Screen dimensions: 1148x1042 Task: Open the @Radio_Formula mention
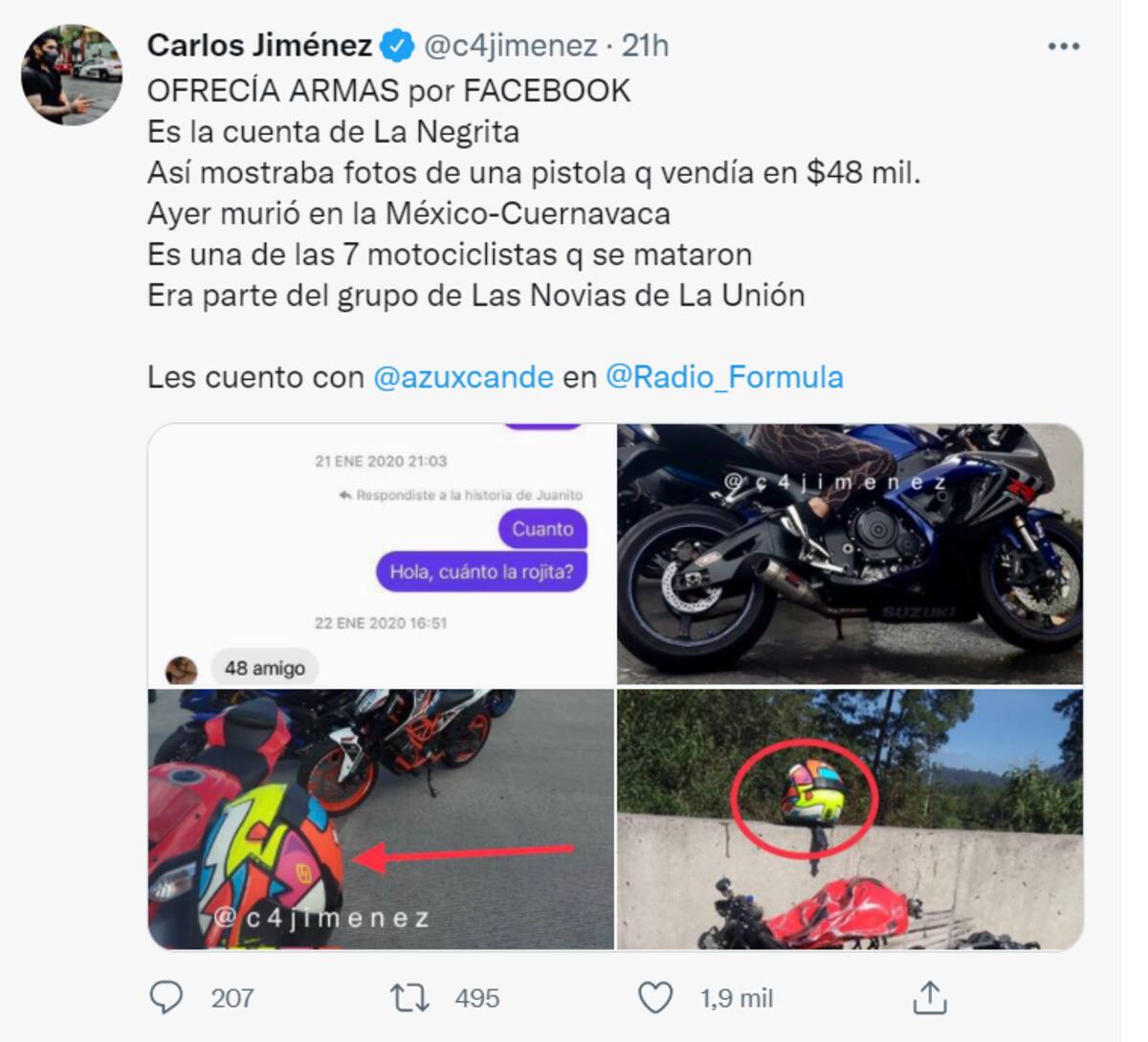724,377
